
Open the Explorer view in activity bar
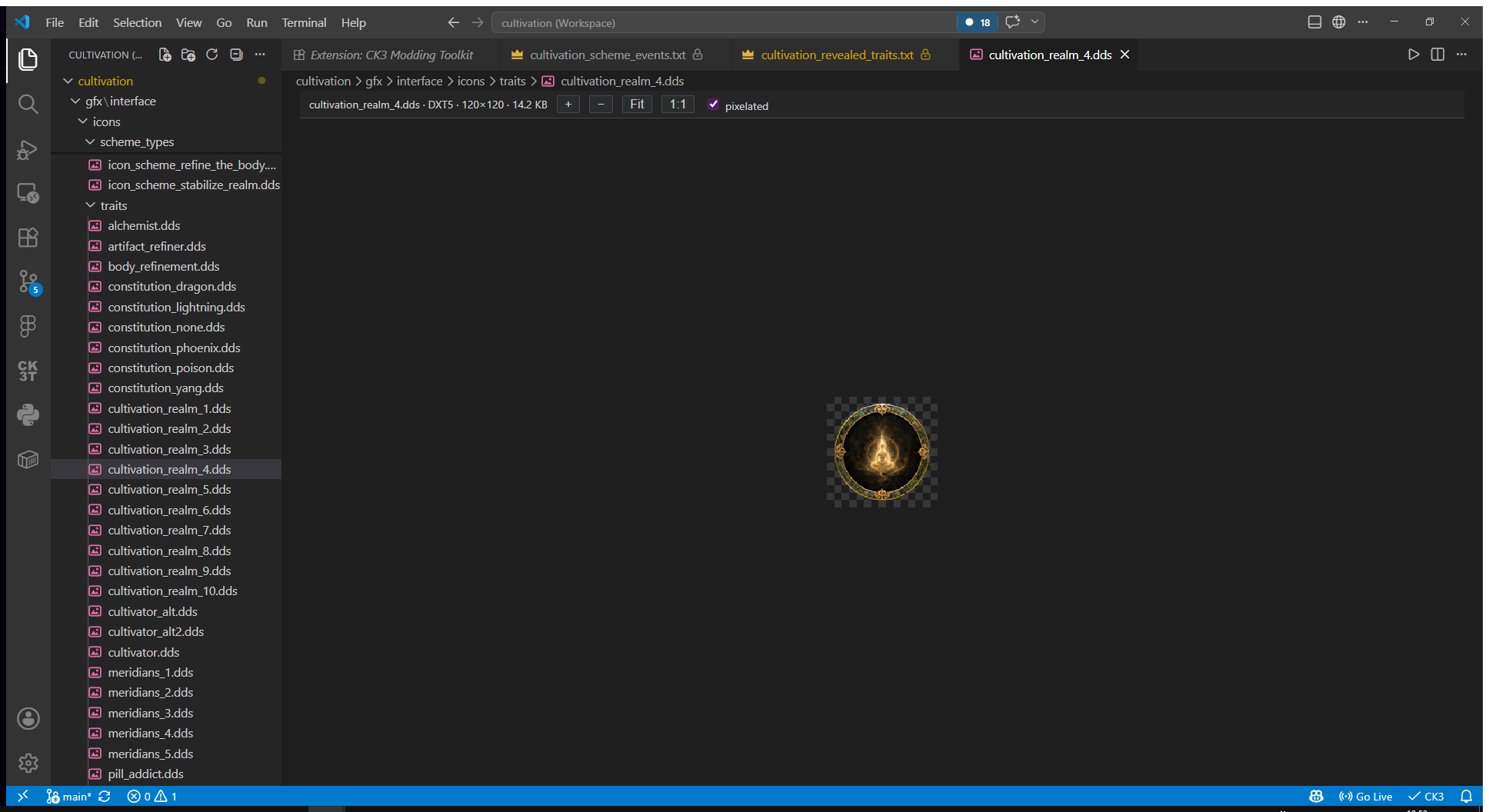28,59
